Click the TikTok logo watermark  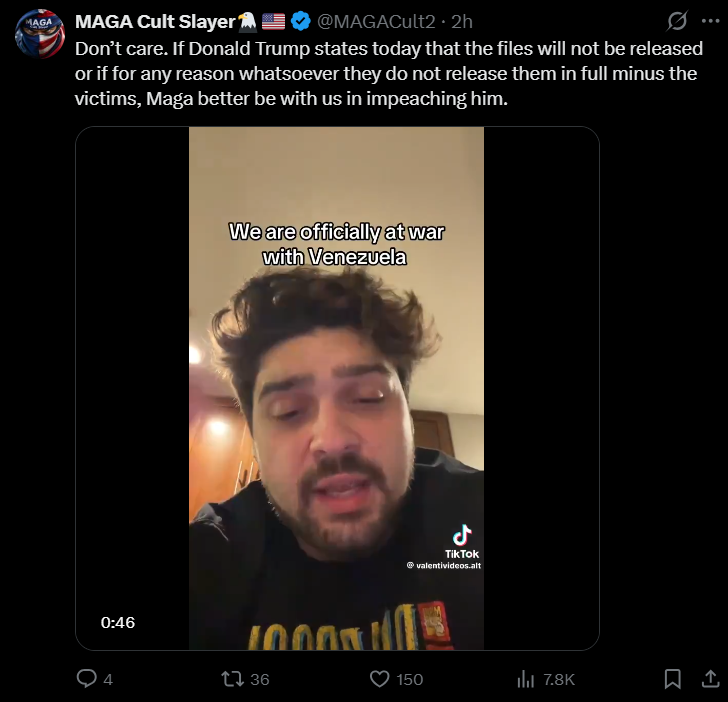point(462,541)
